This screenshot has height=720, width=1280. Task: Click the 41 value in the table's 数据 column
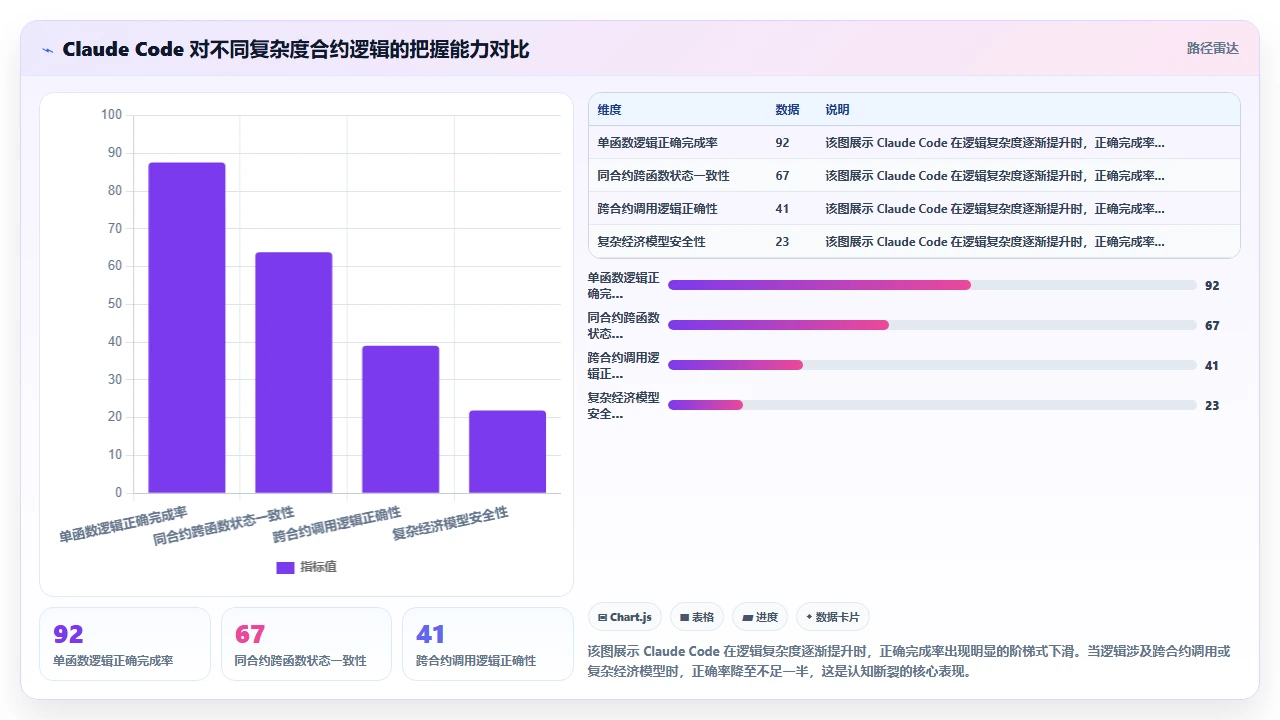coord(782,209)
